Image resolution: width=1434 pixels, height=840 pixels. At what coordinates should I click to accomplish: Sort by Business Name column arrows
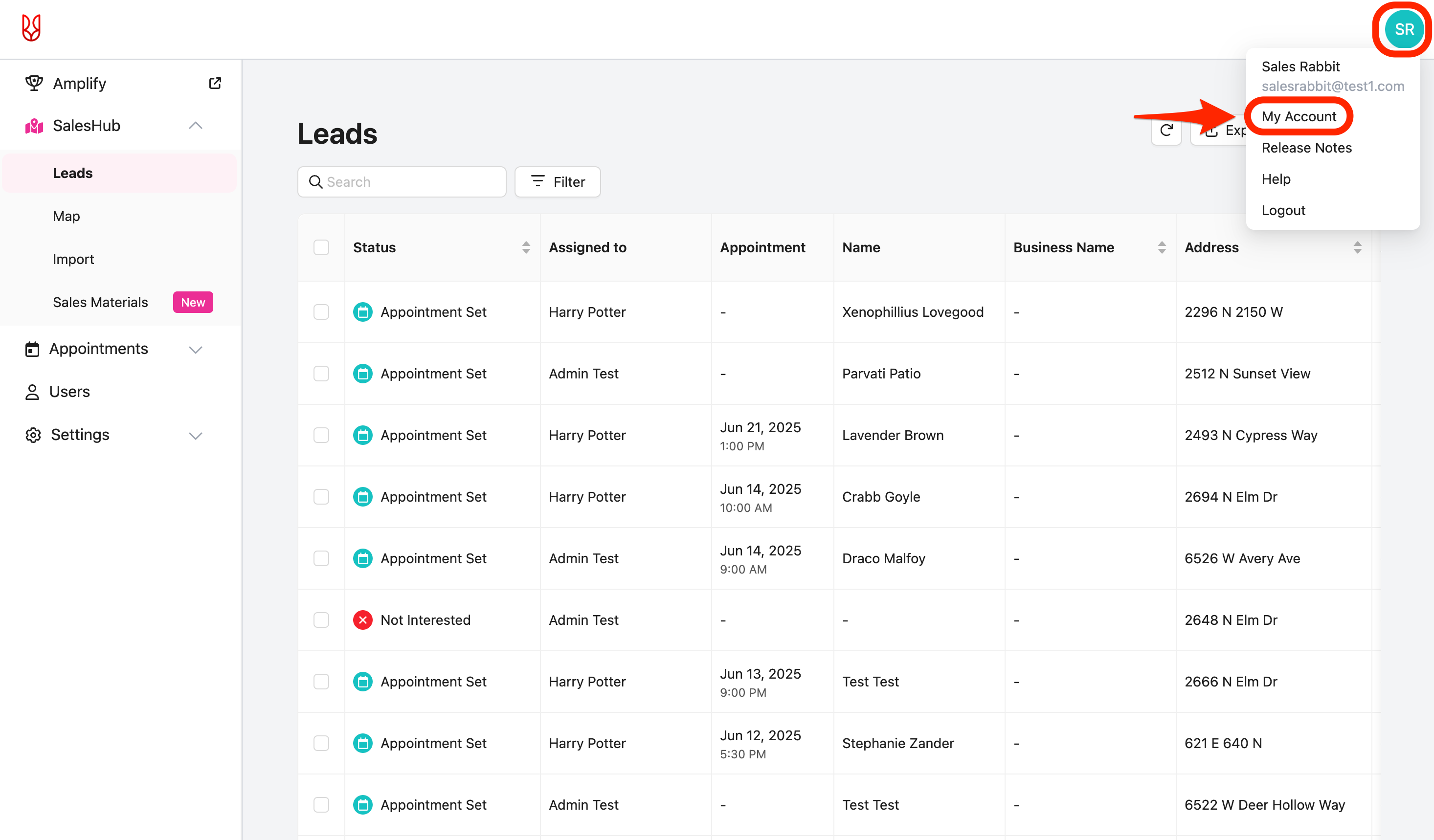tap(1162, 247)
